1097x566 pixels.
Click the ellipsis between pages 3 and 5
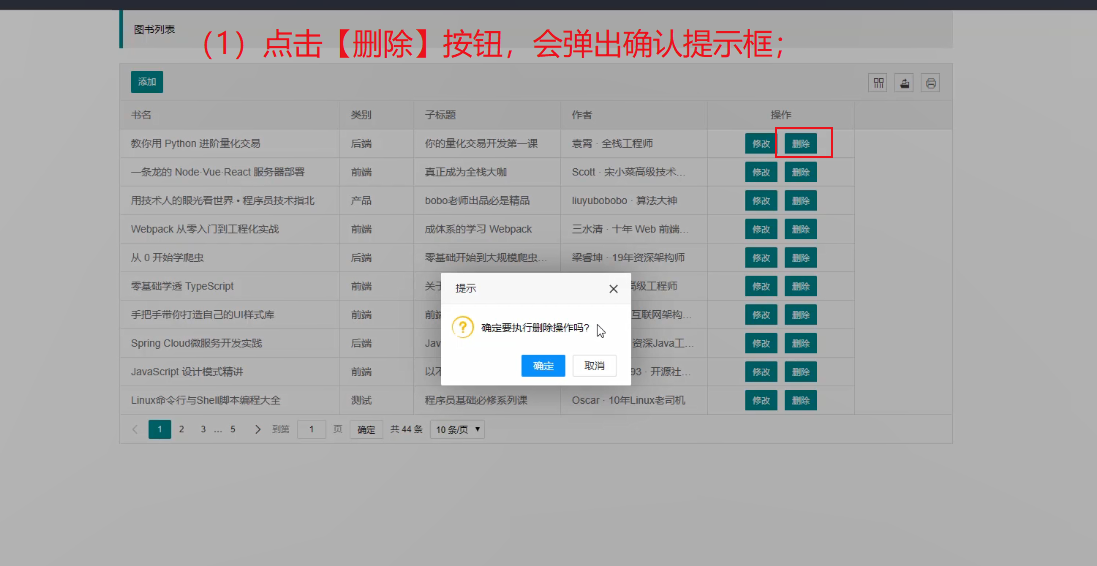coord(218,429)
